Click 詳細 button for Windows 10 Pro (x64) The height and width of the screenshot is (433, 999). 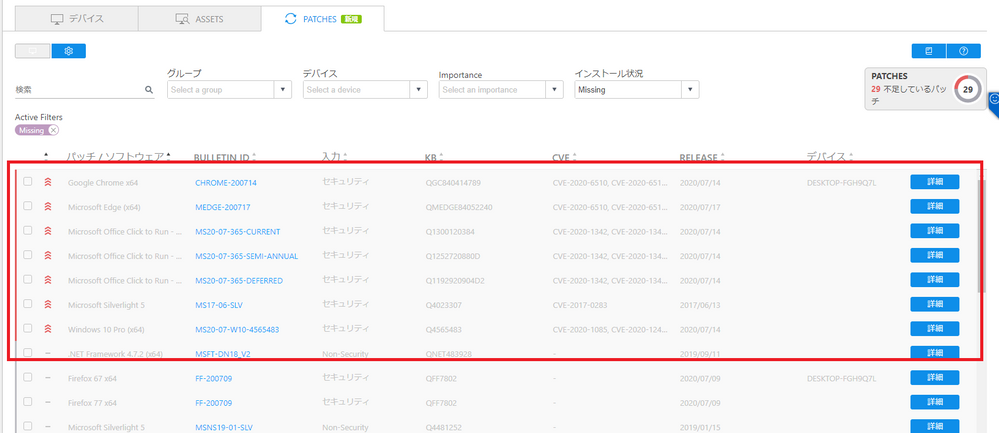(935, 328)
